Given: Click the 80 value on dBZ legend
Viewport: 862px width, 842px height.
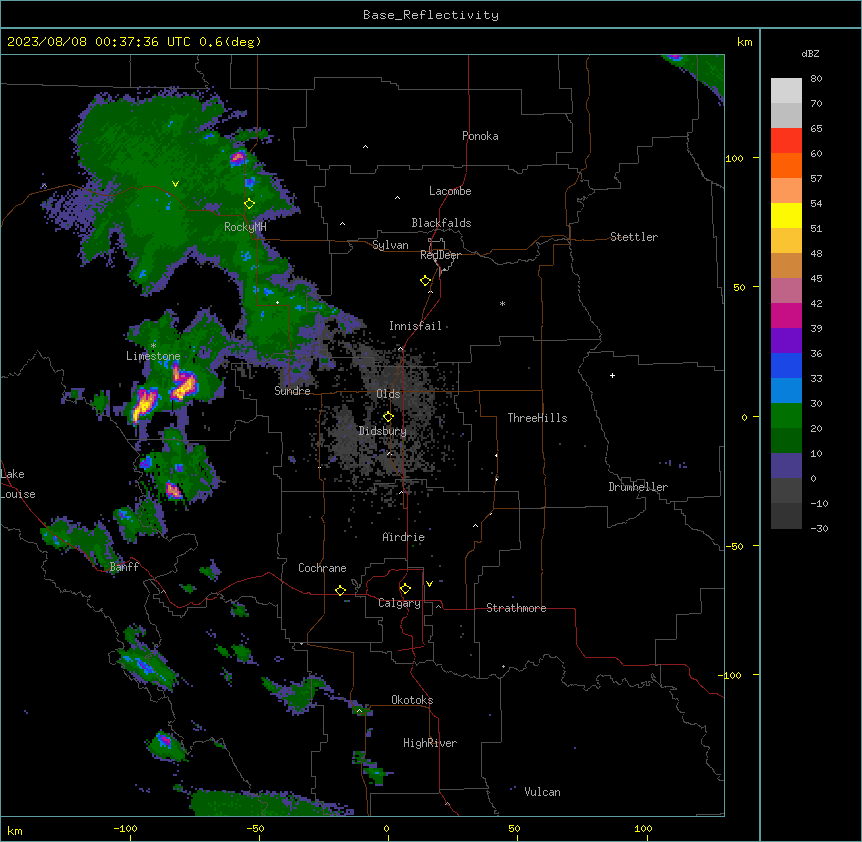Looking at the screenshot, I should coord(816,79).
